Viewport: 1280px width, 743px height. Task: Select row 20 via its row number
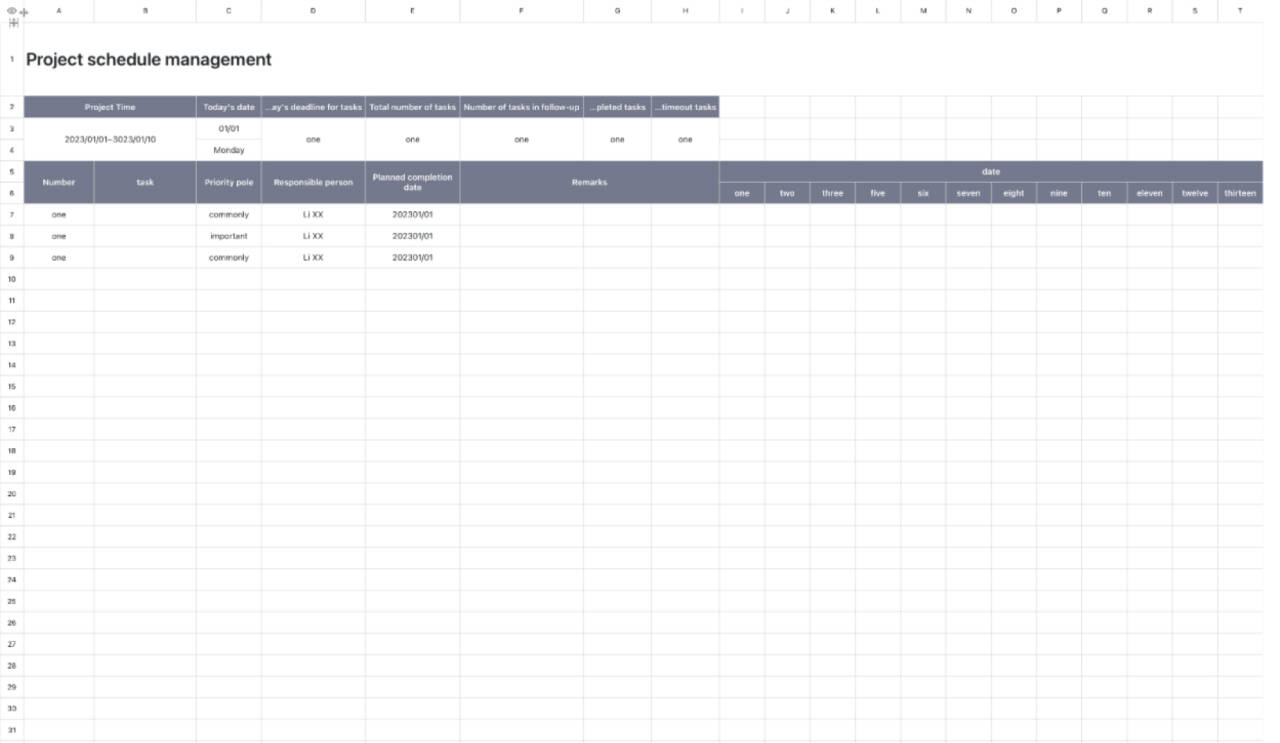click(x=12, y=494)
